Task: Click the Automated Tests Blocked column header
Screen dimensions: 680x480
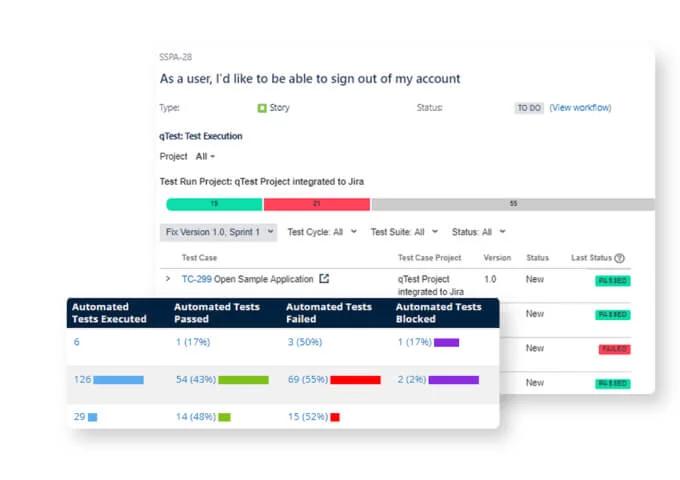Action: pos(438,313)
